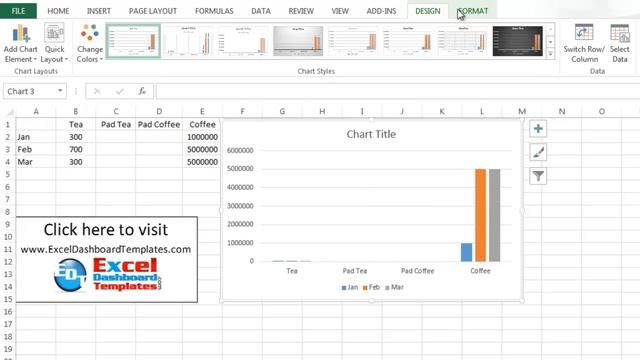Click the Select All corner button
640x360 pixels.
click(8, 111)
